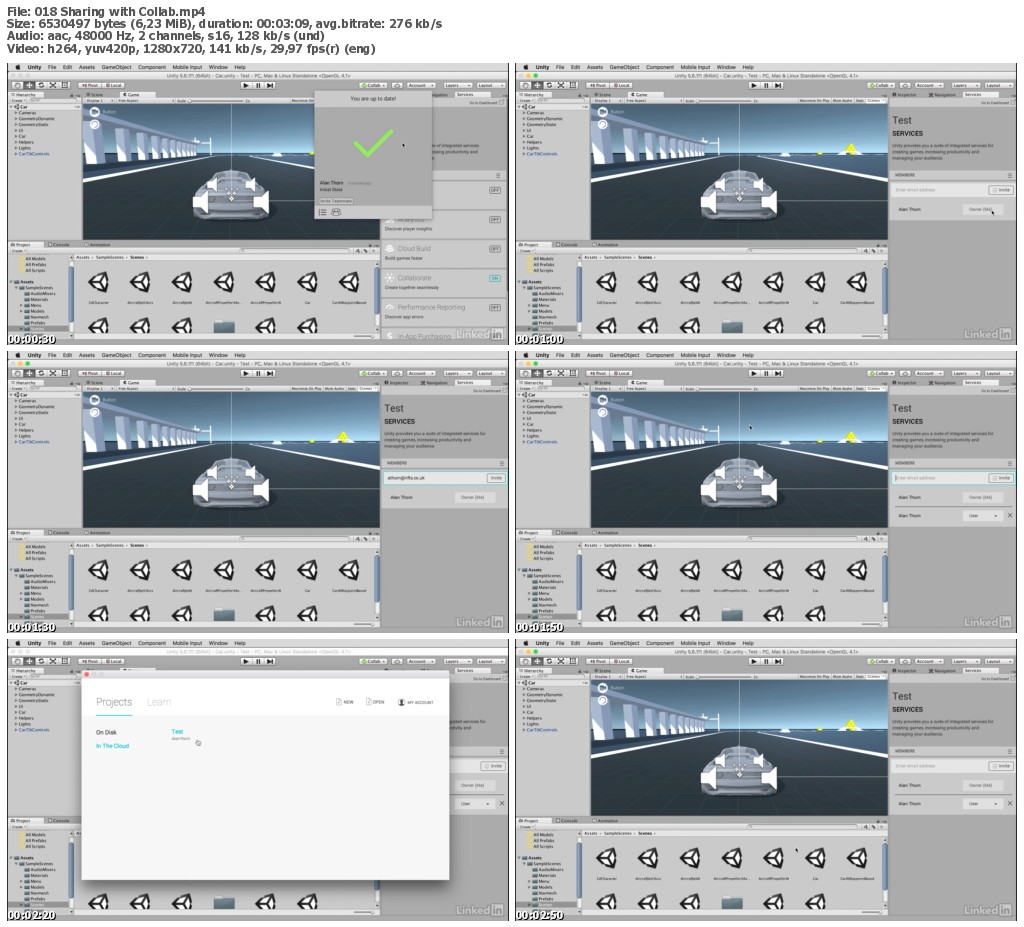This screenshot has height=927, width=1024.
Task: Click left arrow control on car in 00:02:50 frame
Action: pos(709,777)
